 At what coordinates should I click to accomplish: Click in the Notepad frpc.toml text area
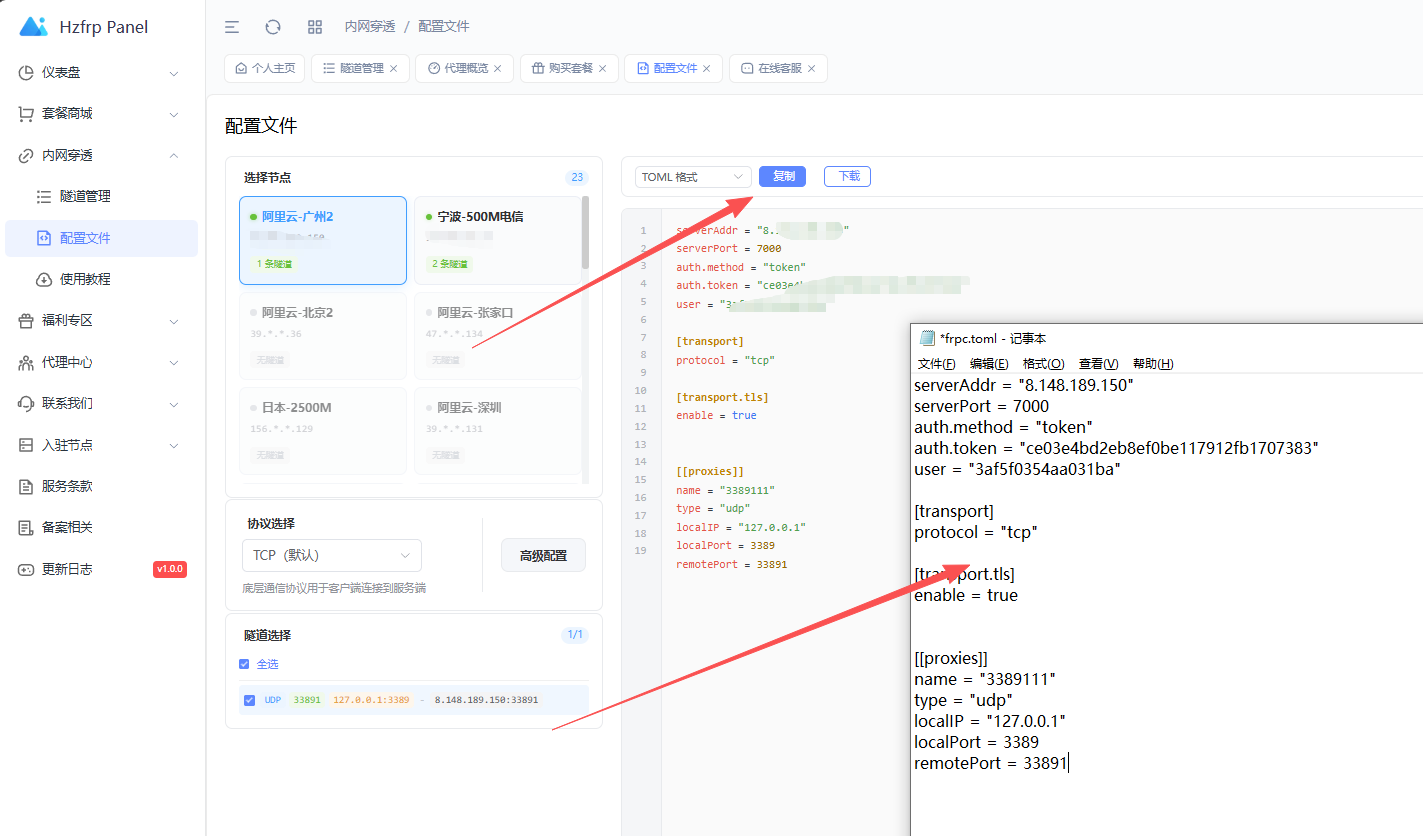[x=1167, y=605]
